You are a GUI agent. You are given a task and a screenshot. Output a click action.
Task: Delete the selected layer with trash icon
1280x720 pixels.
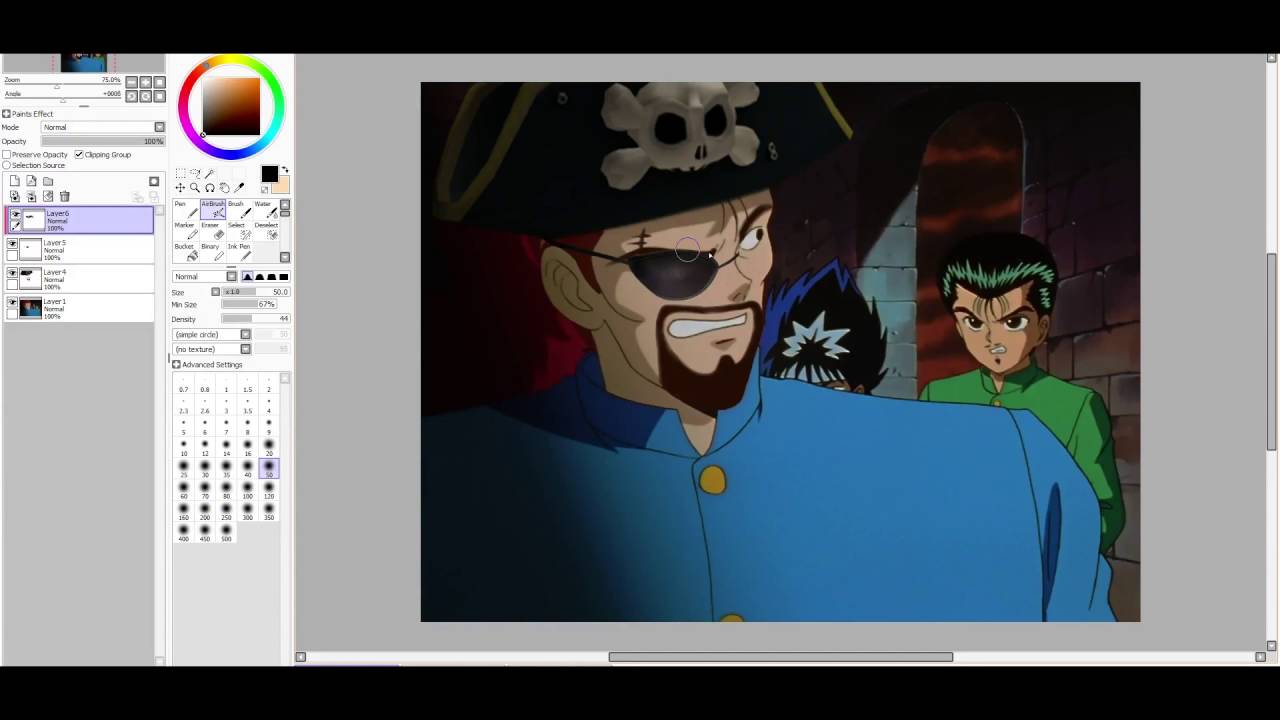[x=65, y=196]
